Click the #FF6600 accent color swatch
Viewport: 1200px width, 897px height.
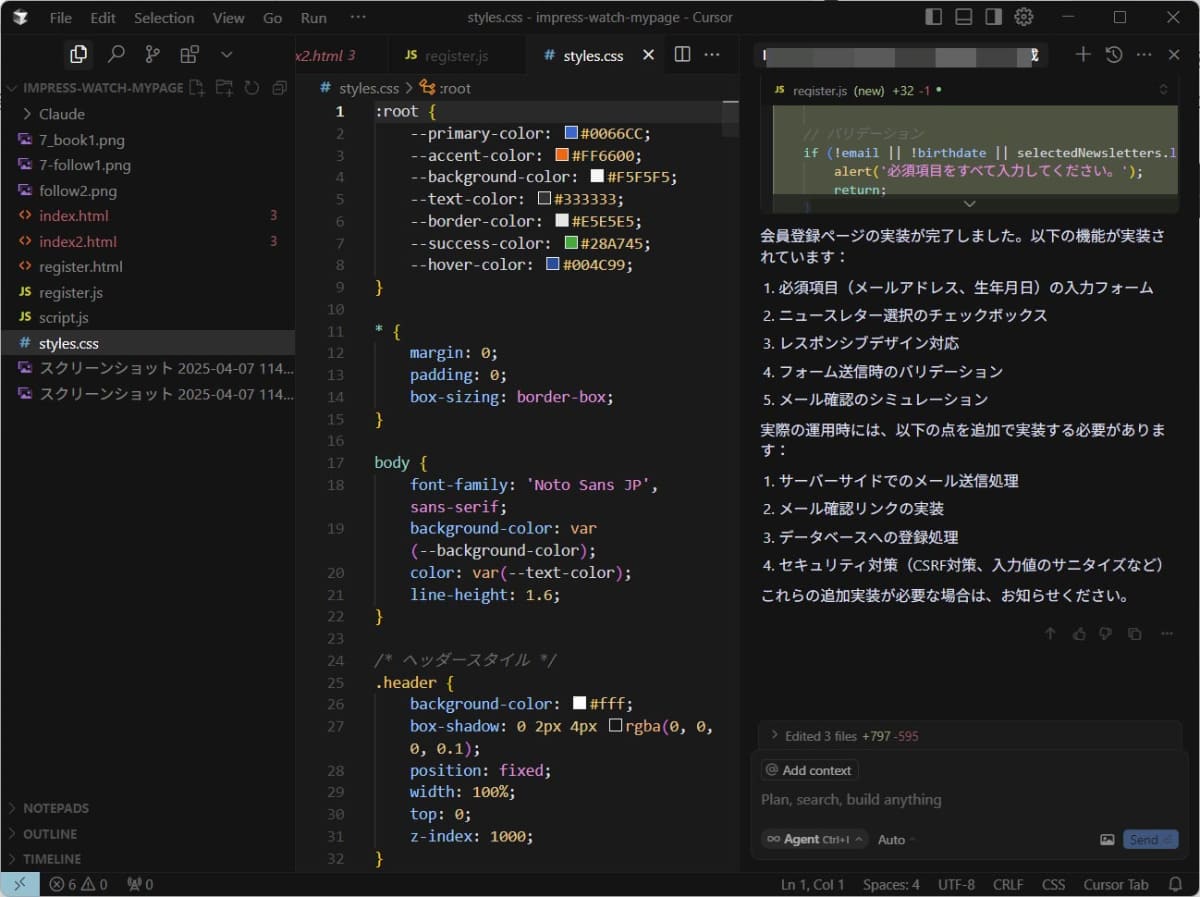(x=562, y=155)
